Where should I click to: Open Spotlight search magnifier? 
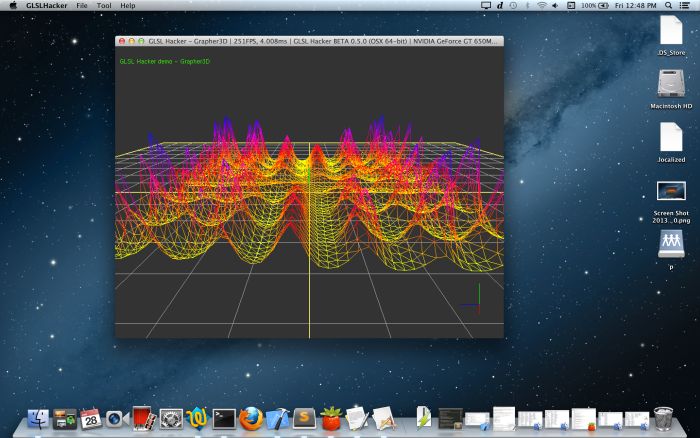click(668, 5)
